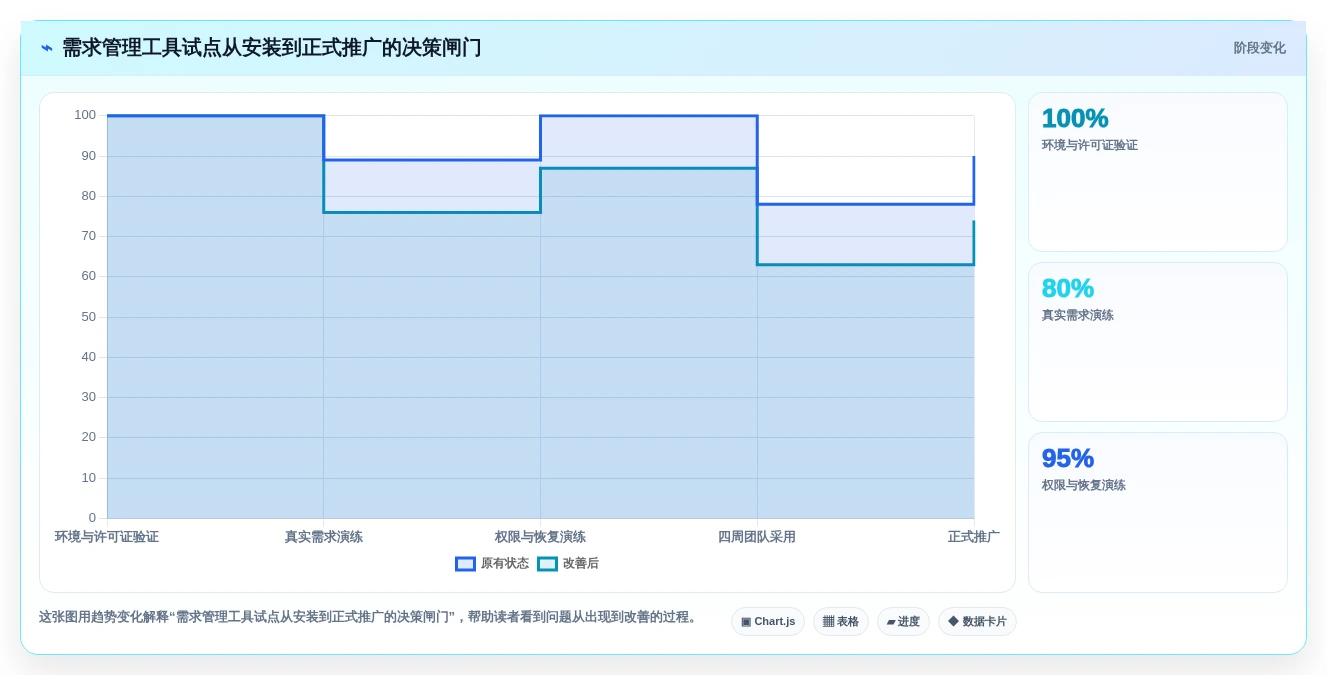Screen dimensions: 1327x675
Task: Click the page title 需求管理工具试点从安装到正式推广的决策闸门
Action: click(272, 48)
